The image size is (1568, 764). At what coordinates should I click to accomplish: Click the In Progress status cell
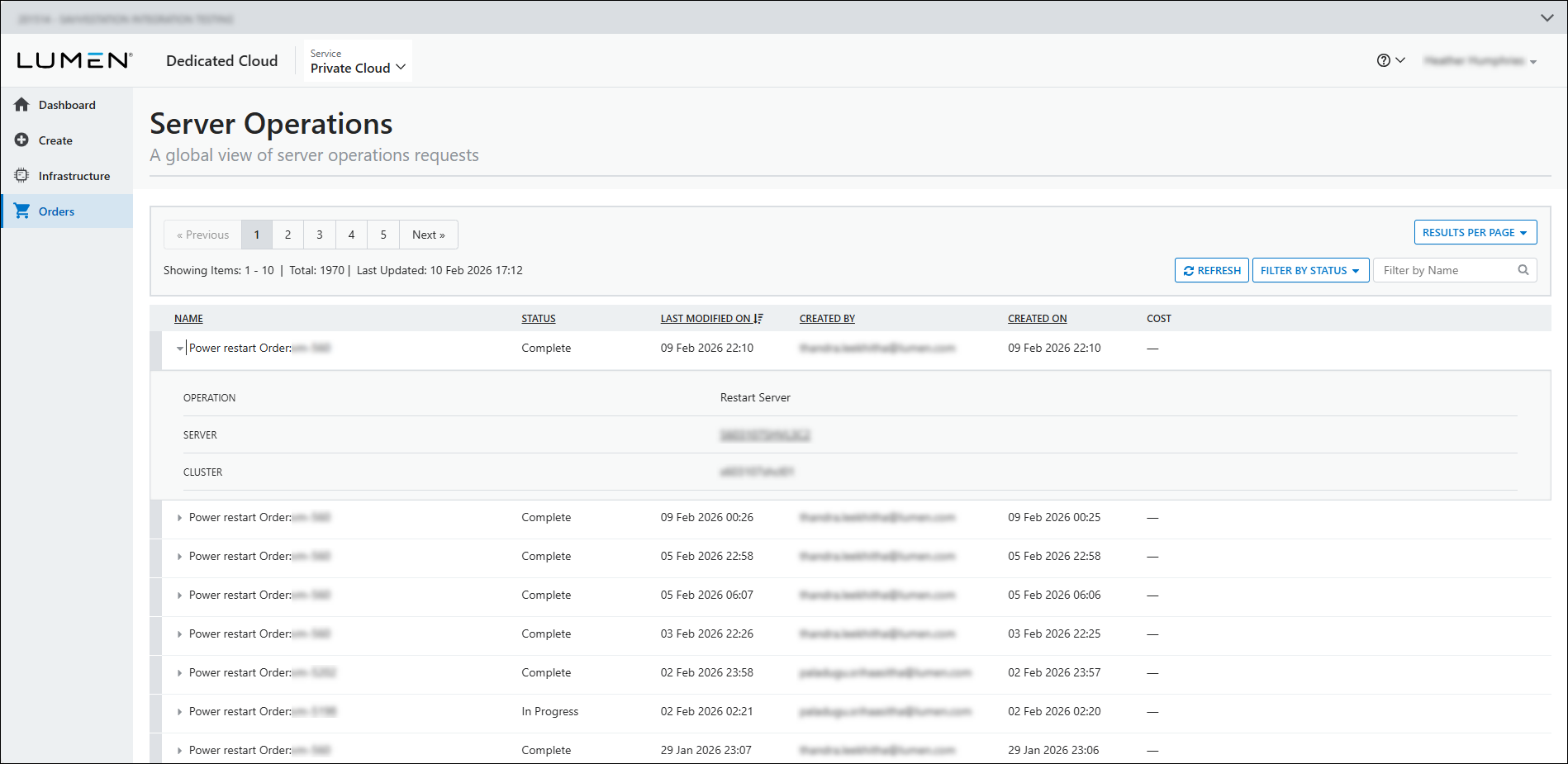tap(550, 711)
